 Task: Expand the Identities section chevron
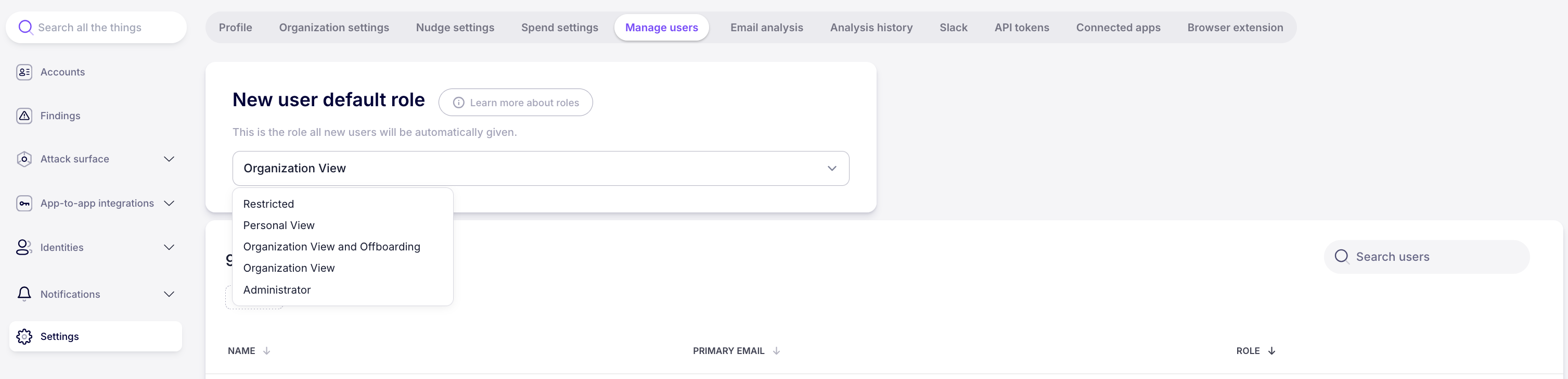point(169,247)
